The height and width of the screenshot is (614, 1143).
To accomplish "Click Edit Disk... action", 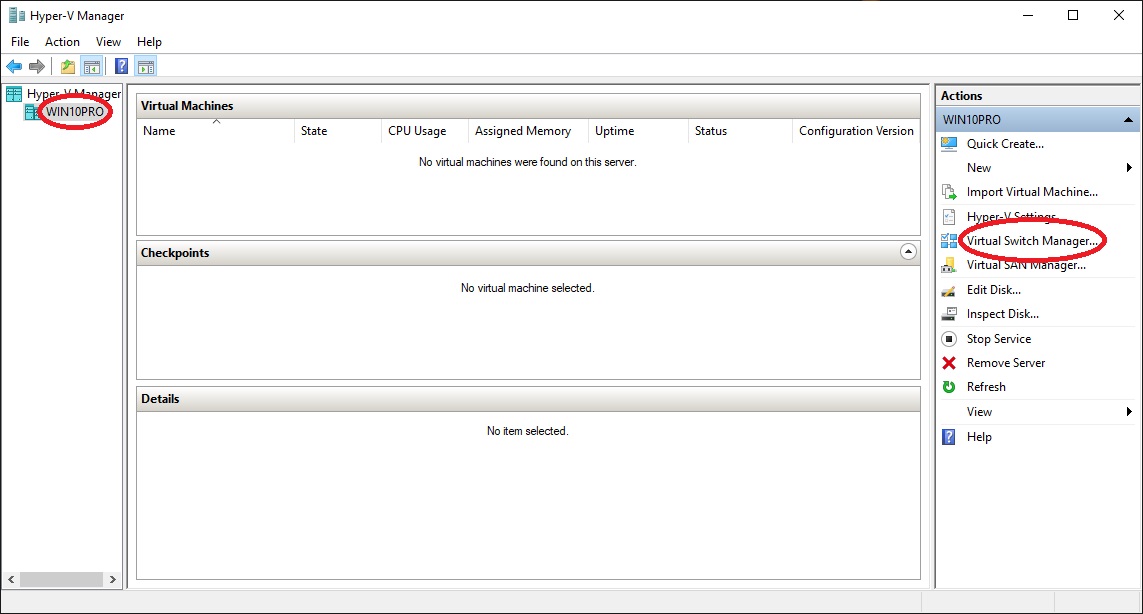I will 994,290.
